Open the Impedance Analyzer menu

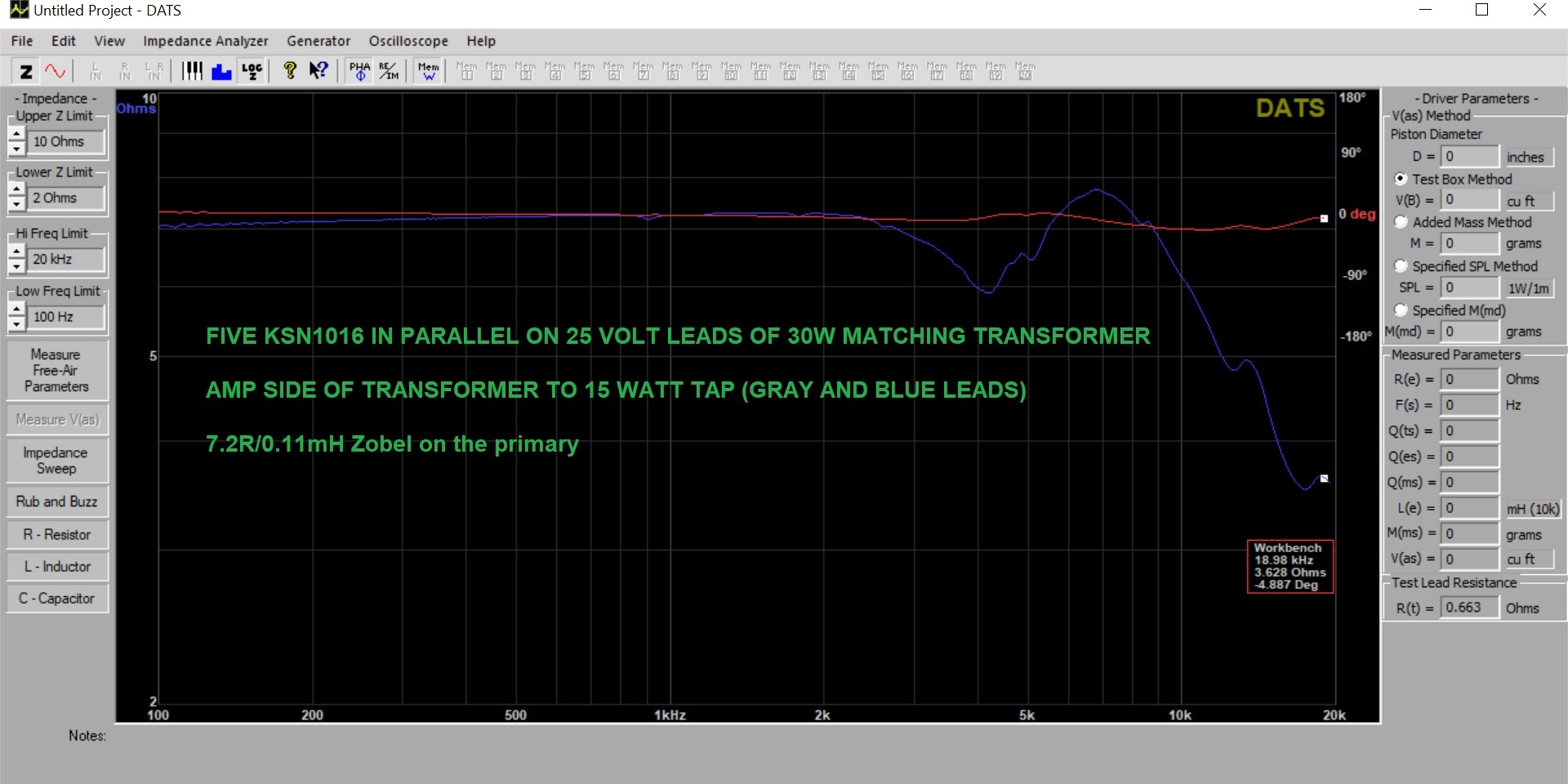pyautogui.click(x=206, y=41)
